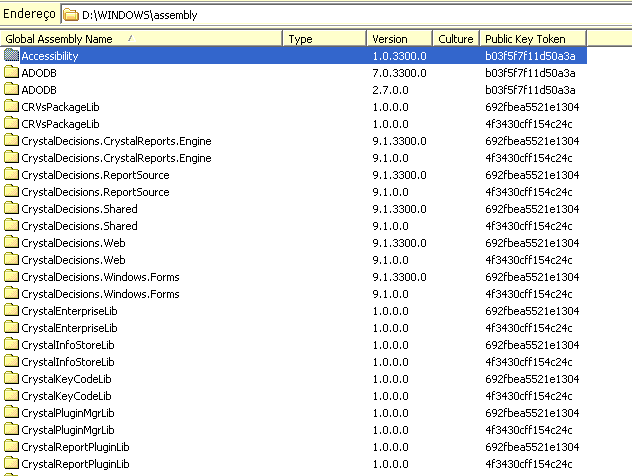Click icon of CRVsPackageLib with token 692fbea5521e1304
Image resolution: width=632 pixels, height=476 pixels.
pos(11,106)
